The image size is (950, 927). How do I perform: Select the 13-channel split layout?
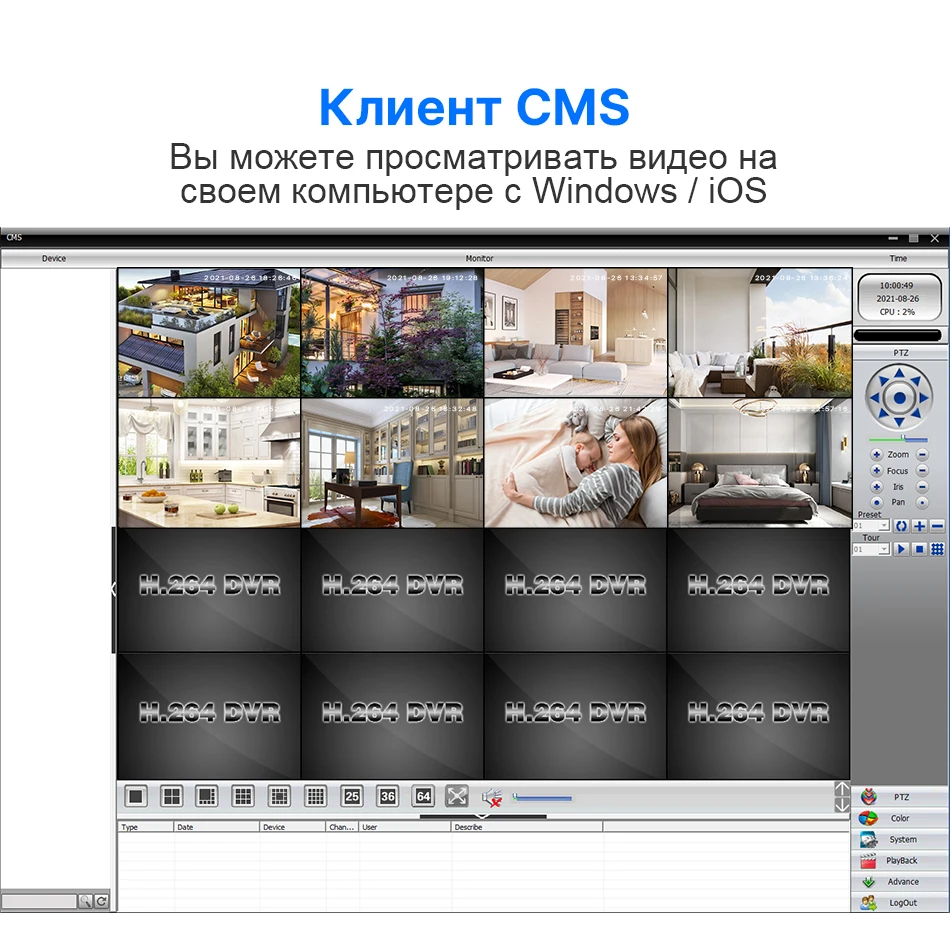[279, 796]
